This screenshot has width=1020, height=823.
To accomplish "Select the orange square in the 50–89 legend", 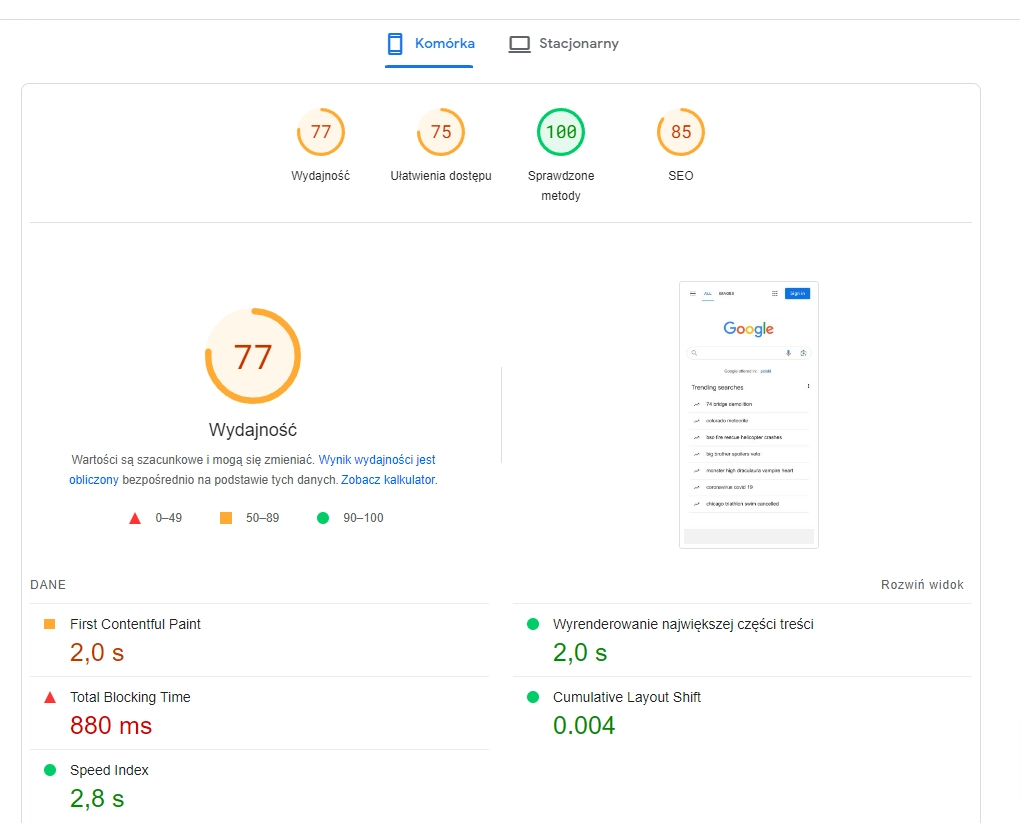I will [225, 518].
